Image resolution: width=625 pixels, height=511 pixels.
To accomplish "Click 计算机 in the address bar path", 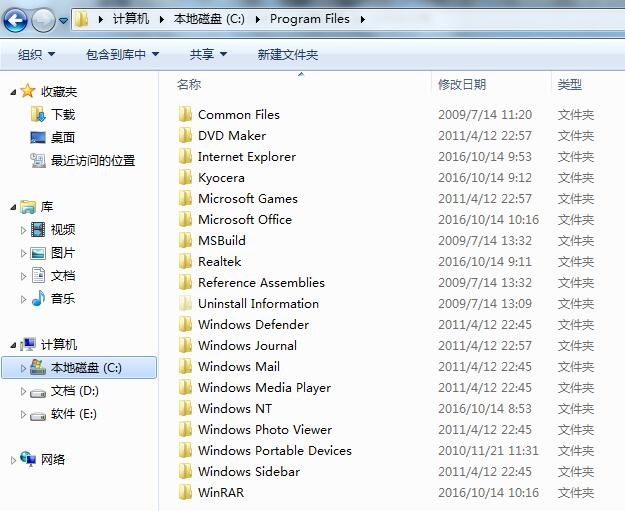I will click(131, 19).
